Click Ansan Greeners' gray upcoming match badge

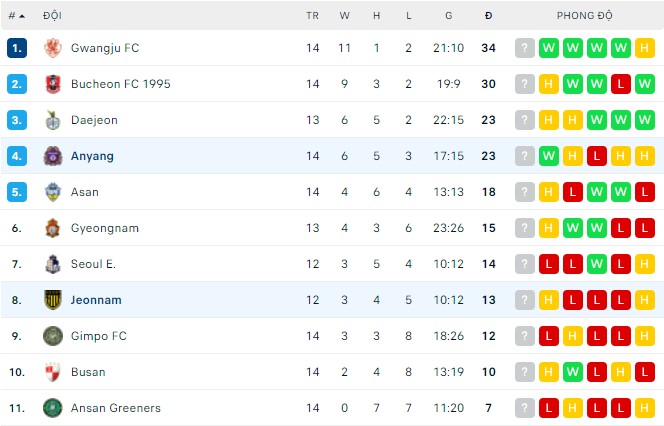coord(525,408)
